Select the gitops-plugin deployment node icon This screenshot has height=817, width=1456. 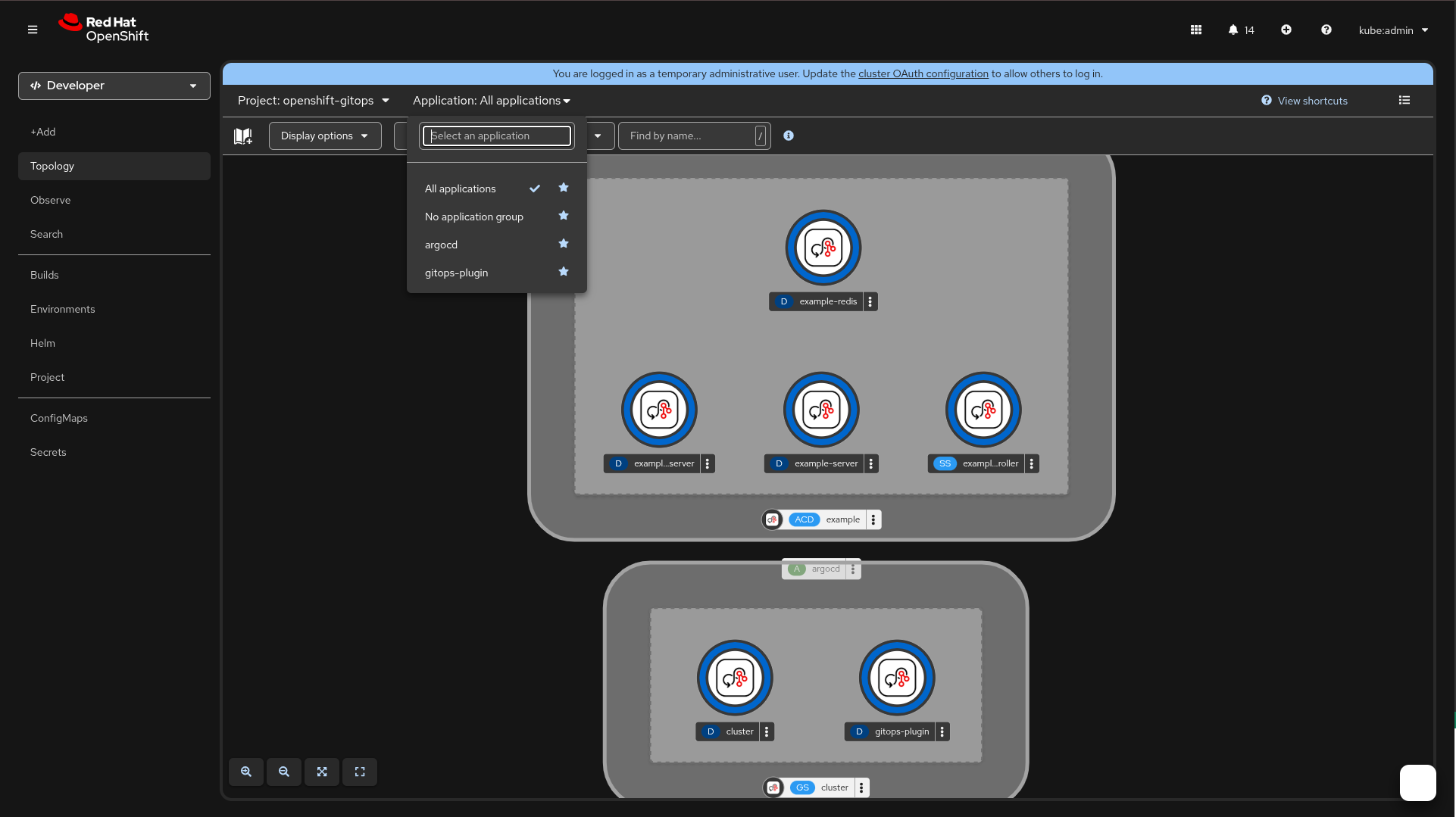(897, 678)
